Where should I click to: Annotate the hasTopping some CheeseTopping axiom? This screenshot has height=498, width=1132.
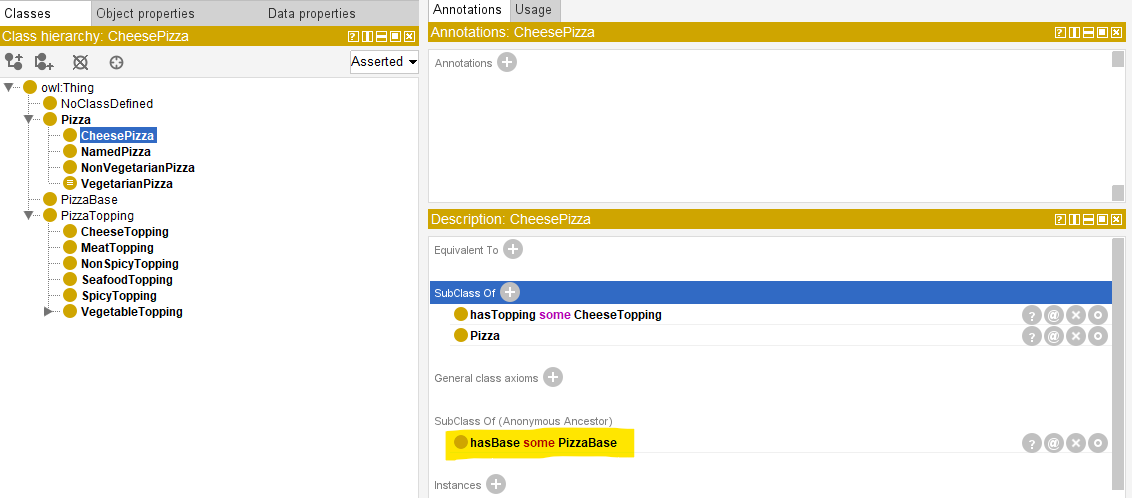point(1053,315)
